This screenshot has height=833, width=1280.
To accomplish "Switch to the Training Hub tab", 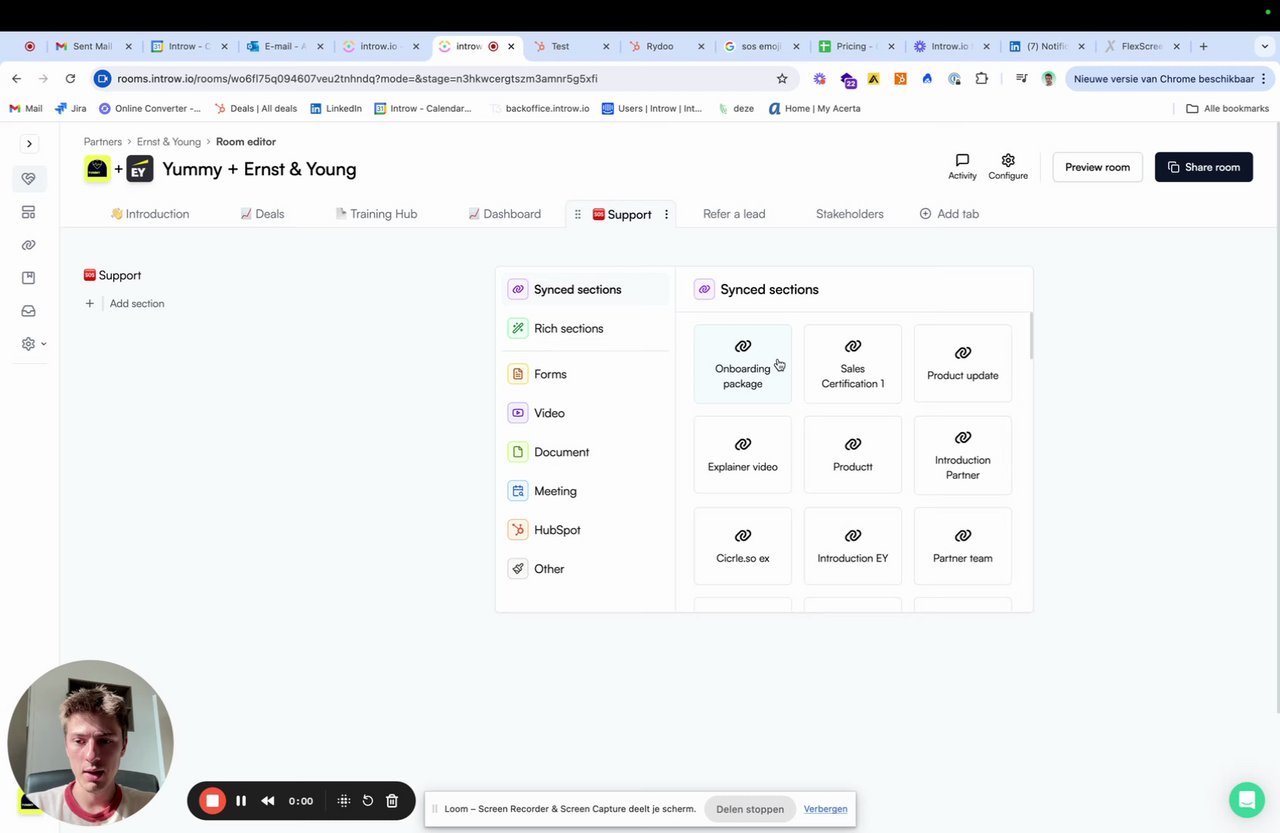I will pos(376,214).
